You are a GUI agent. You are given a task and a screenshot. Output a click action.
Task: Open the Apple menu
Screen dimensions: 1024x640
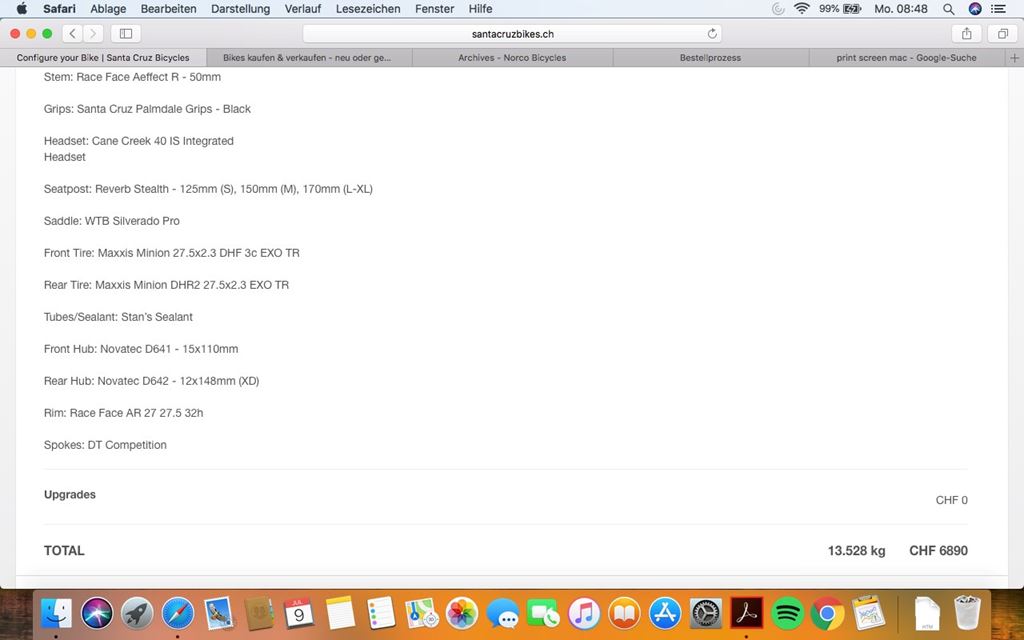[21, 9]
